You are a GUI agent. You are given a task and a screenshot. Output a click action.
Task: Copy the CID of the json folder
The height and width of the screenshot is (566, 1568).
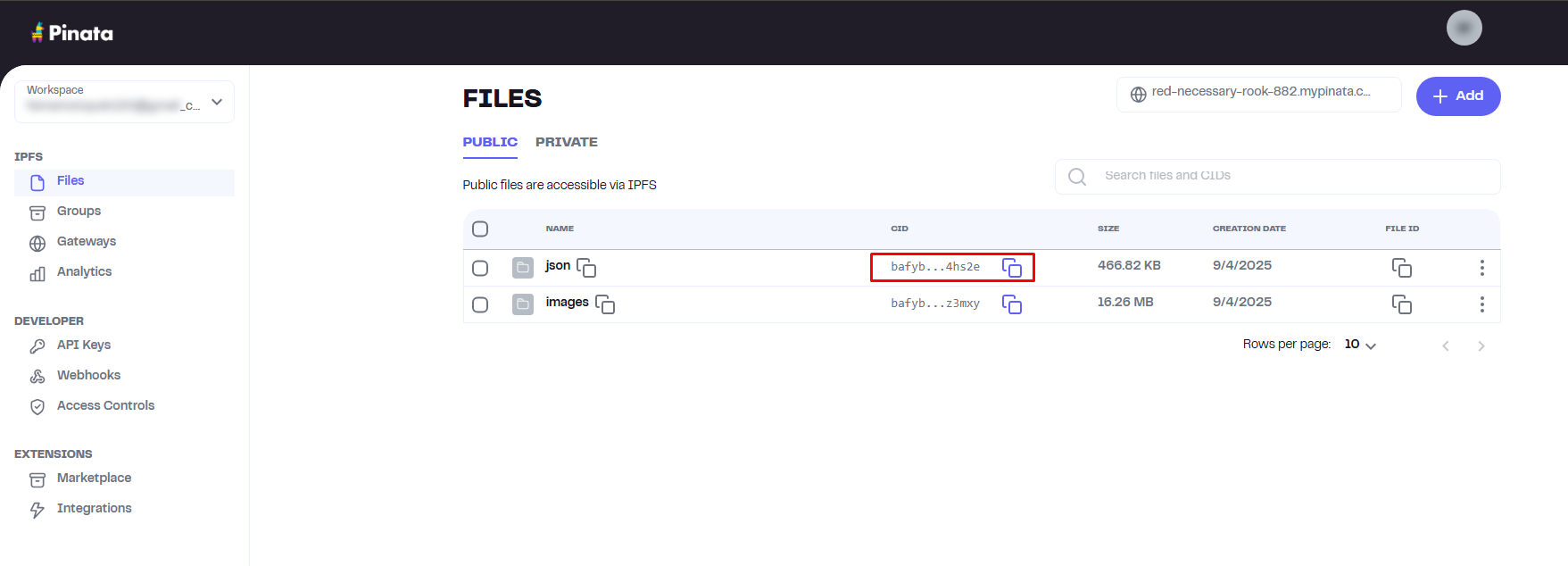(x=1012, y=267)
